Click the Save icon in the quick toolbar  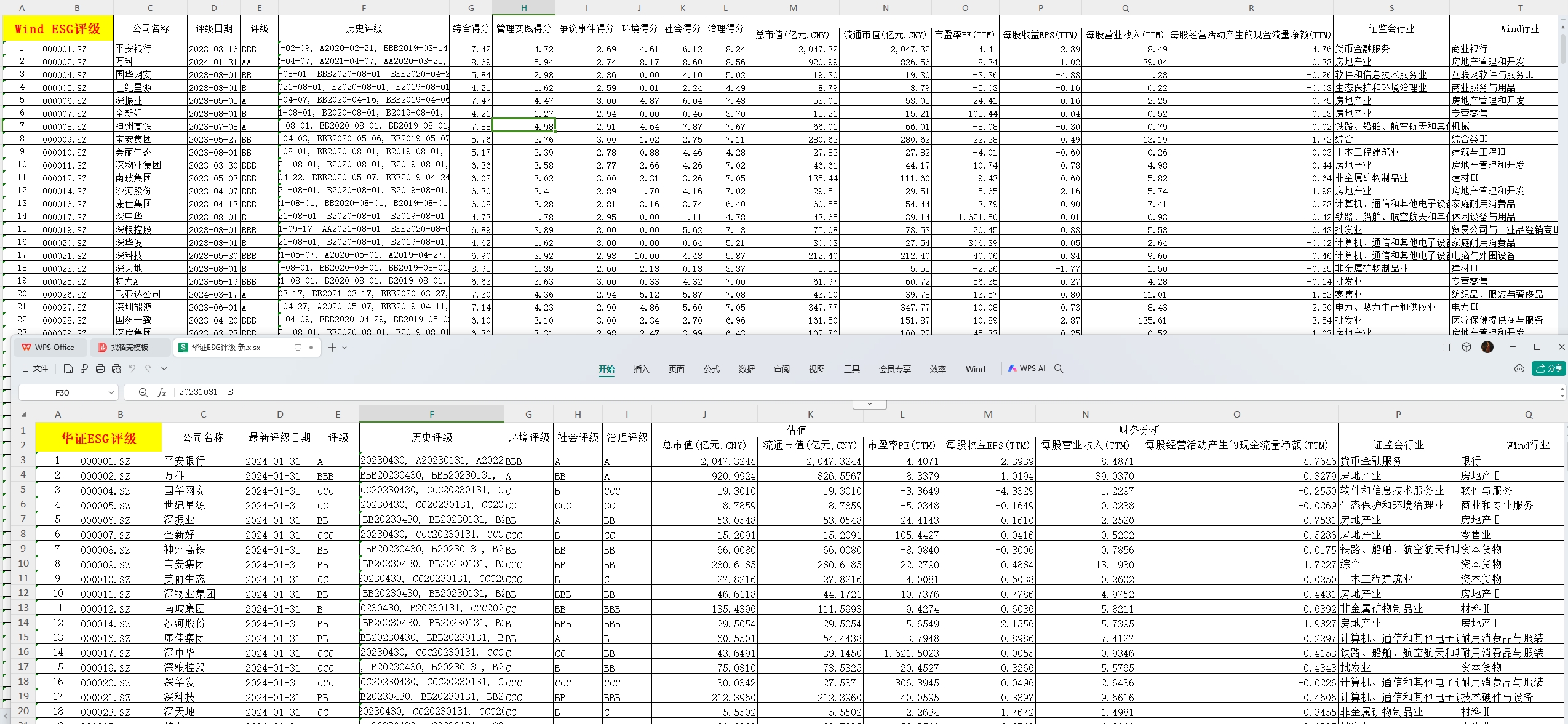(x=68, y=368)
